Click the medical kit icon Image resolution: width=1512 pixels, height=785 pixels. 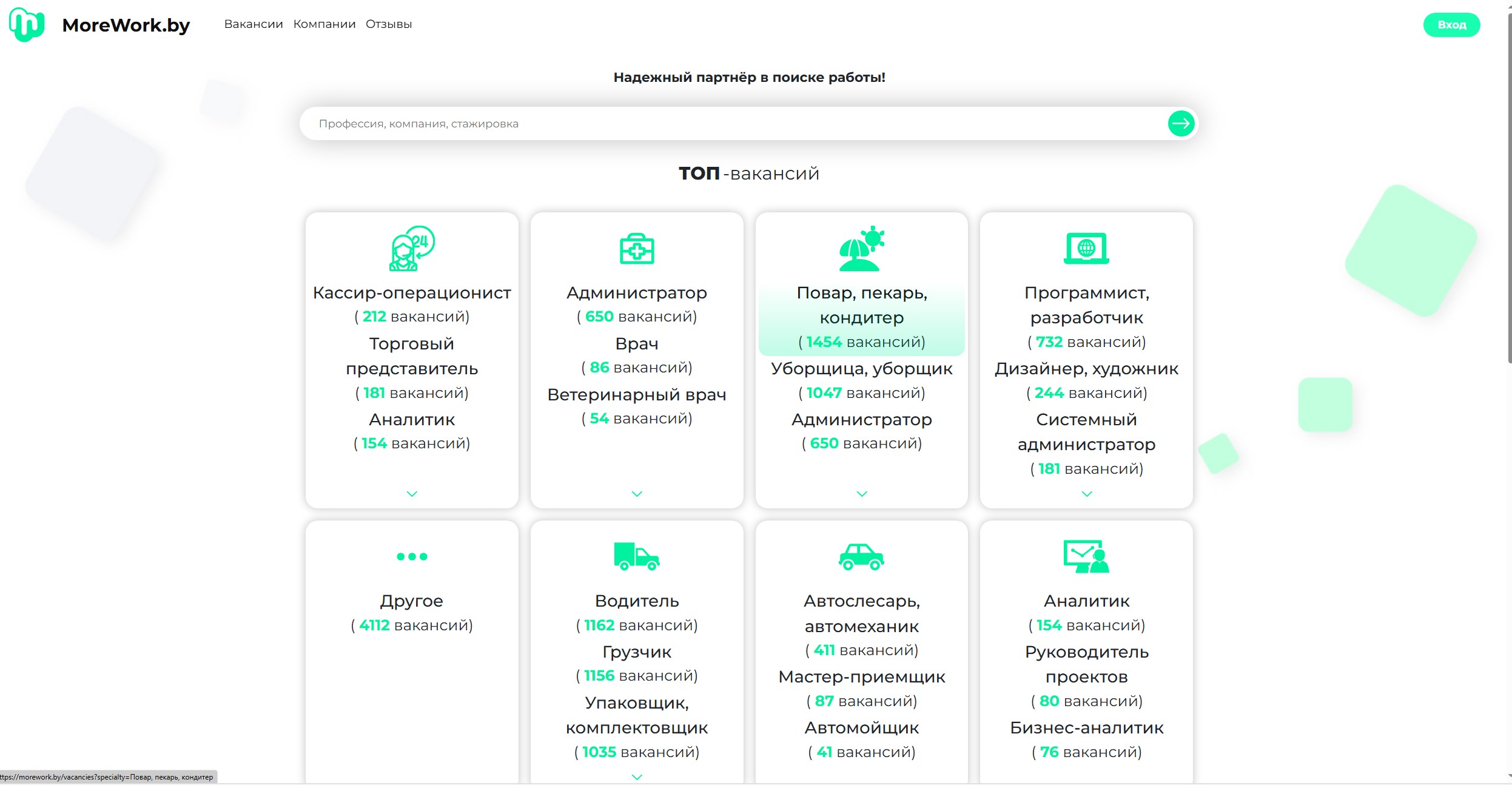click(x=637, y=249)
